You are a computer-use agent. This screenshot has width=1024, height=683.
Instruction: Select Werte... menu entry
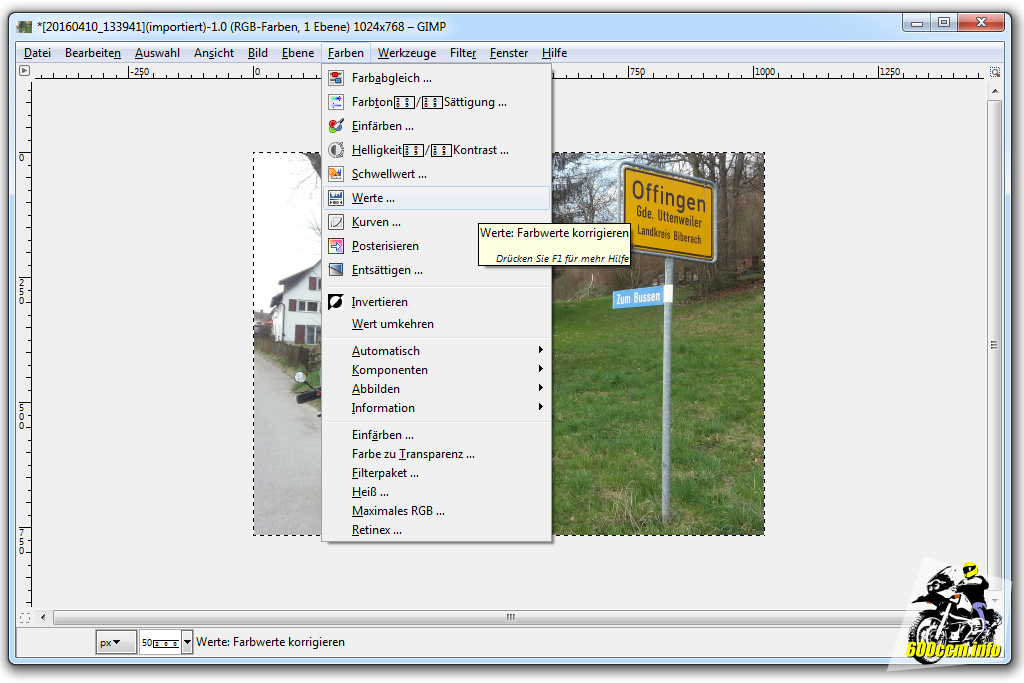(373, 198)
